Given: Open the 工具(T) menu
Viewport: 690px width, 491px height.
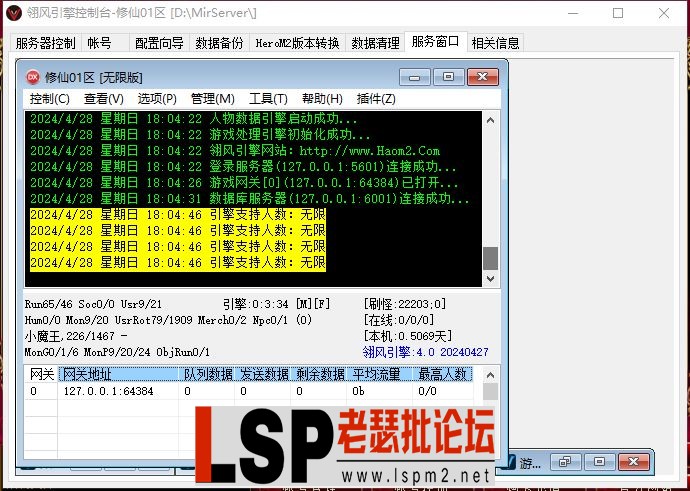Looking at the screenshot, I should click(x=268, y=99).
